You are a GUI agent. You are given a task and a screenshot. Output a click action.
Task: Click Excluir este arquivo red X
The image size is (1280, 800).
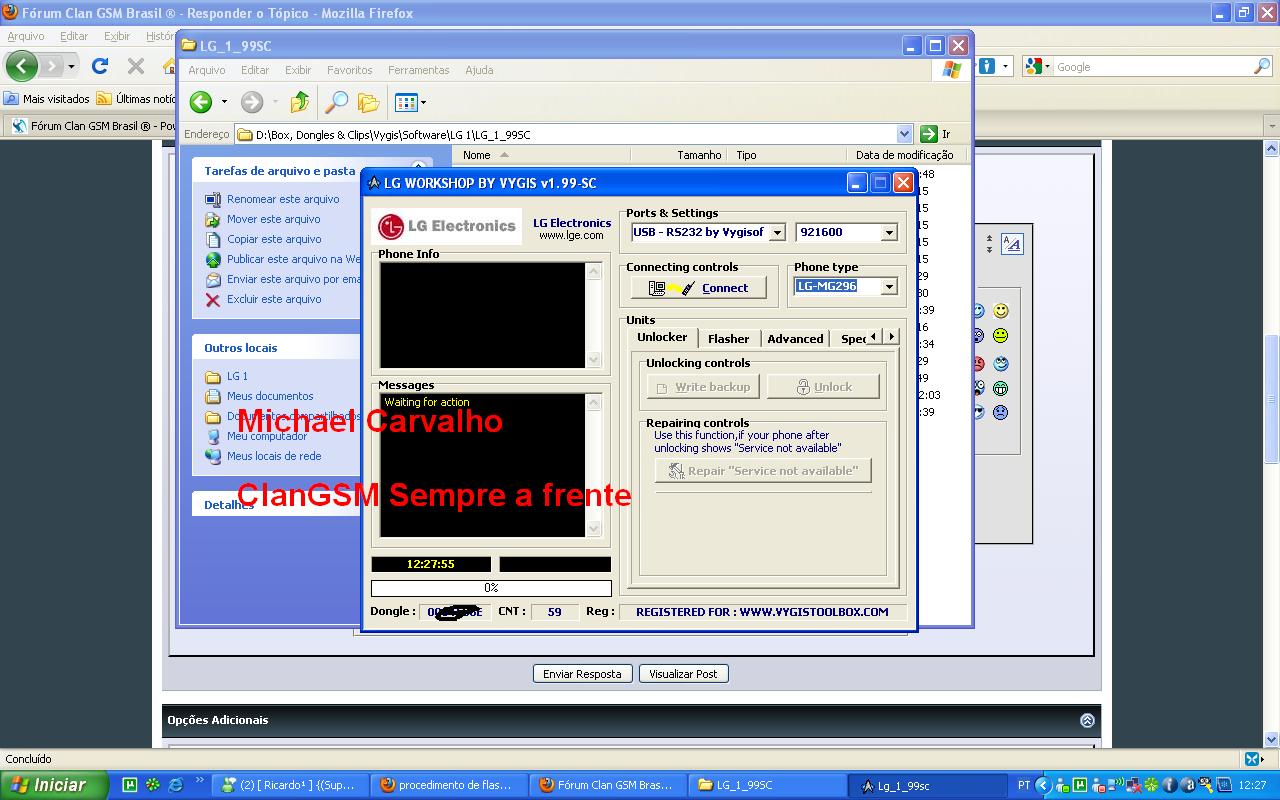[212, 299]
